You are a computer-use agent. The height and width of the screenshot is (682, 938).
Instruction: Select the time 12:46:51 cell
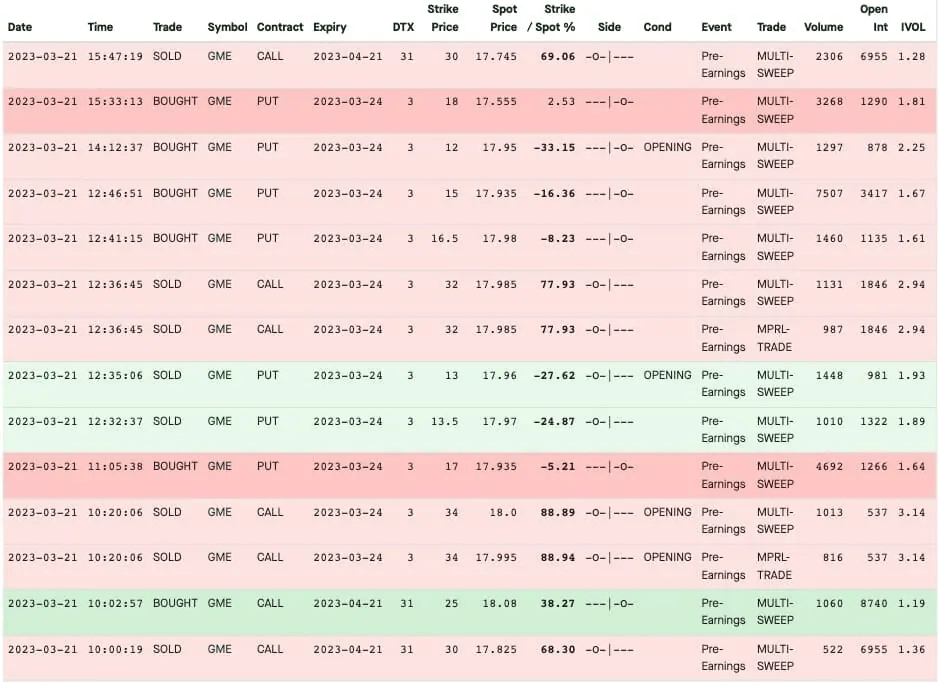115,193
